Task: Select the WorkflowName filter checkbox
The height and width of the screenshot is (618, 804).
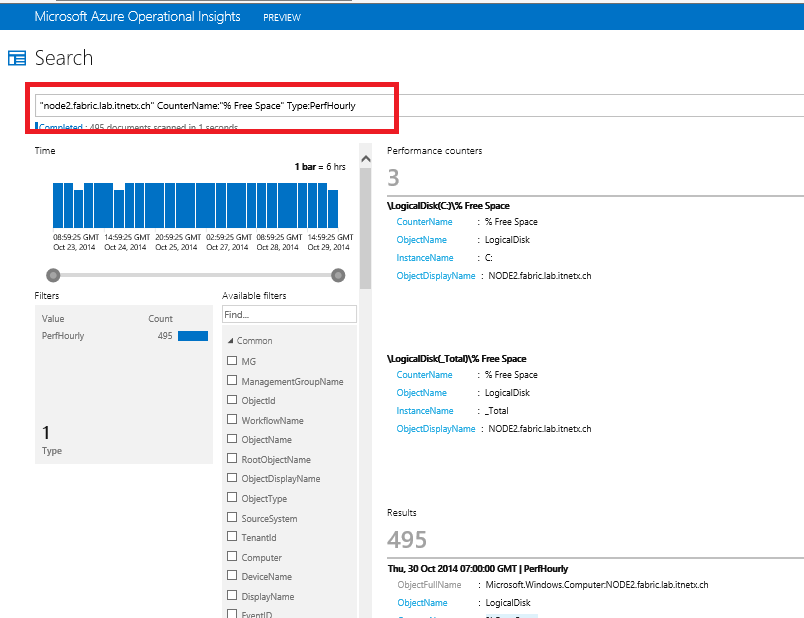Action: coord(232,420)
